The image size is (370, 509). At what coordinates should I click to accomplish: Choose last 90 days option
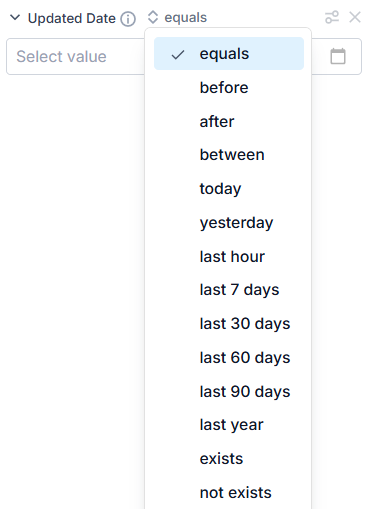point(229,391)
